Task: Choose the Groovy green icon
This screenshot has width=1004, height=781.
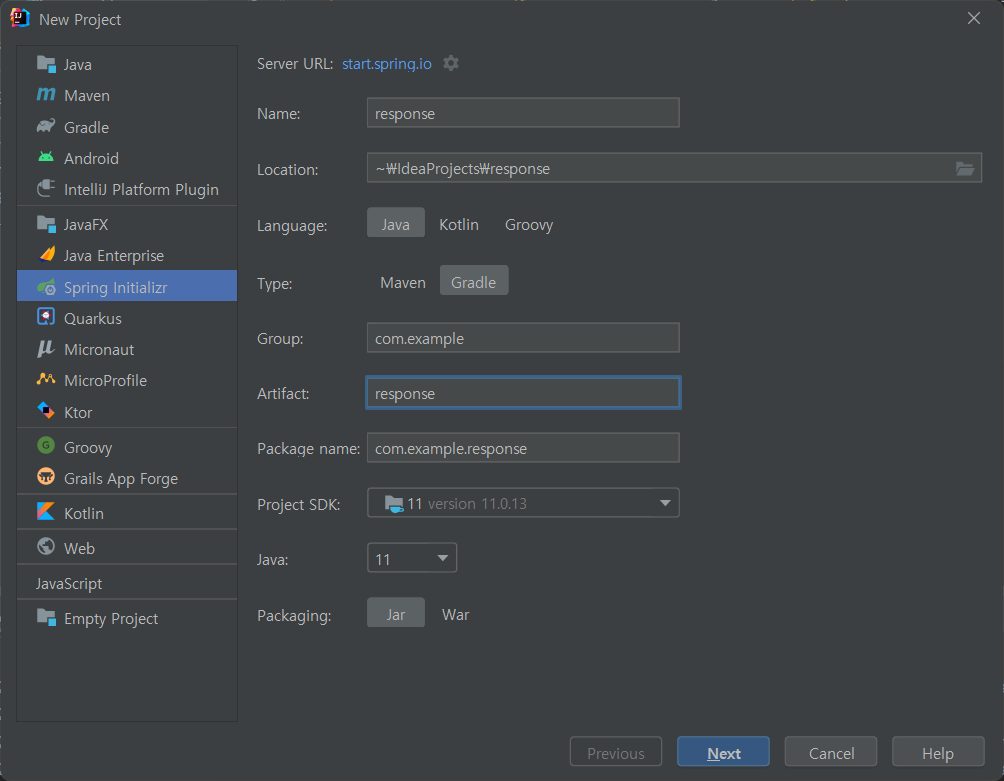Action: coord(46,446)
